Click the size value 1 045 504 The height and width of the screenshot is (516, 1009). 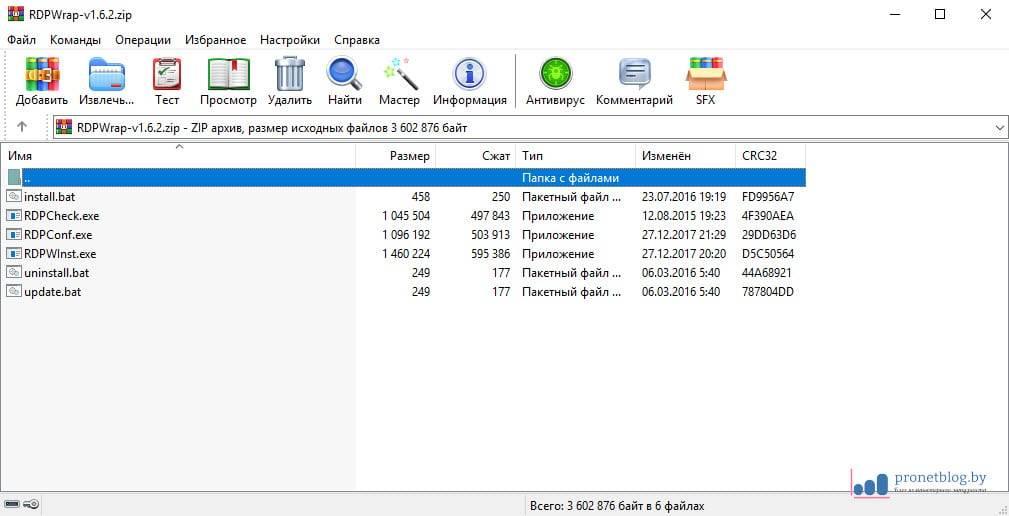click(x=406, y=216)
